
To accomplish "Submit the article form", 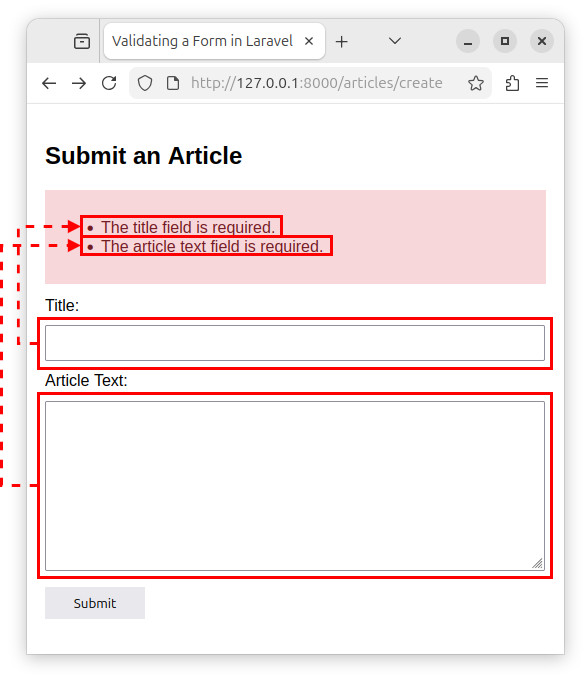I will pos(95,603).
